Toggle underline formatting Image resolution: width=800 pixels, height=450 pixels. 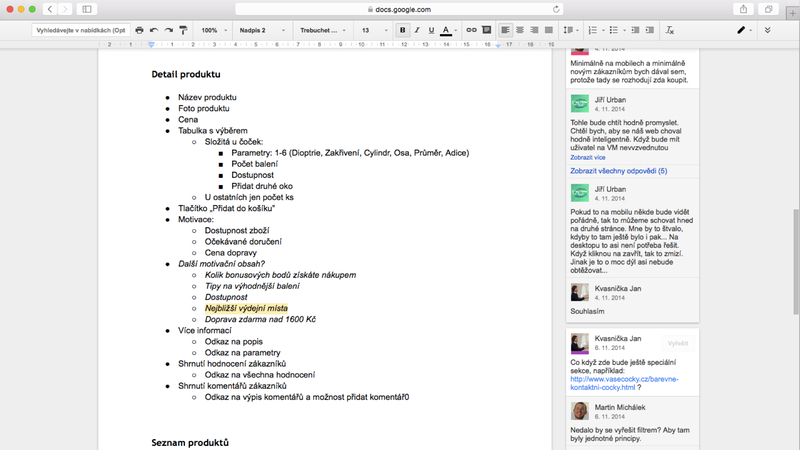(x=431, y=31)
